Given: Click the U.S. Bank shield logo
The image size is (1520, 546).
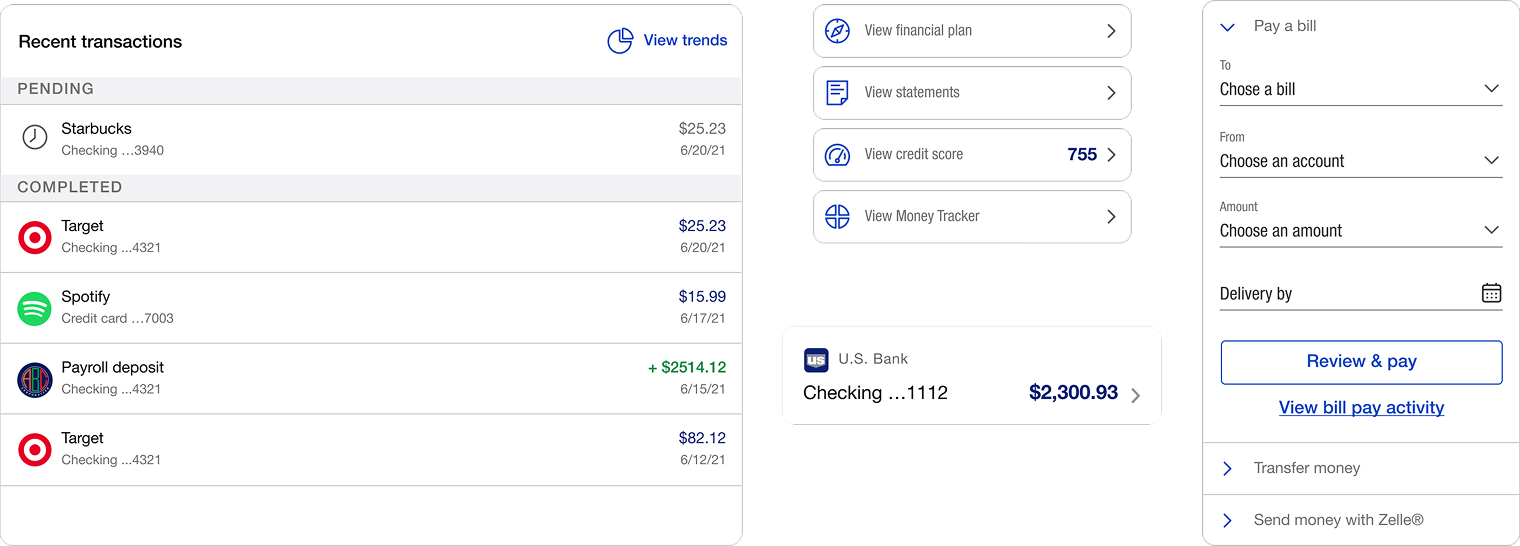Looking at the screenshot, I should click(816, 360).
